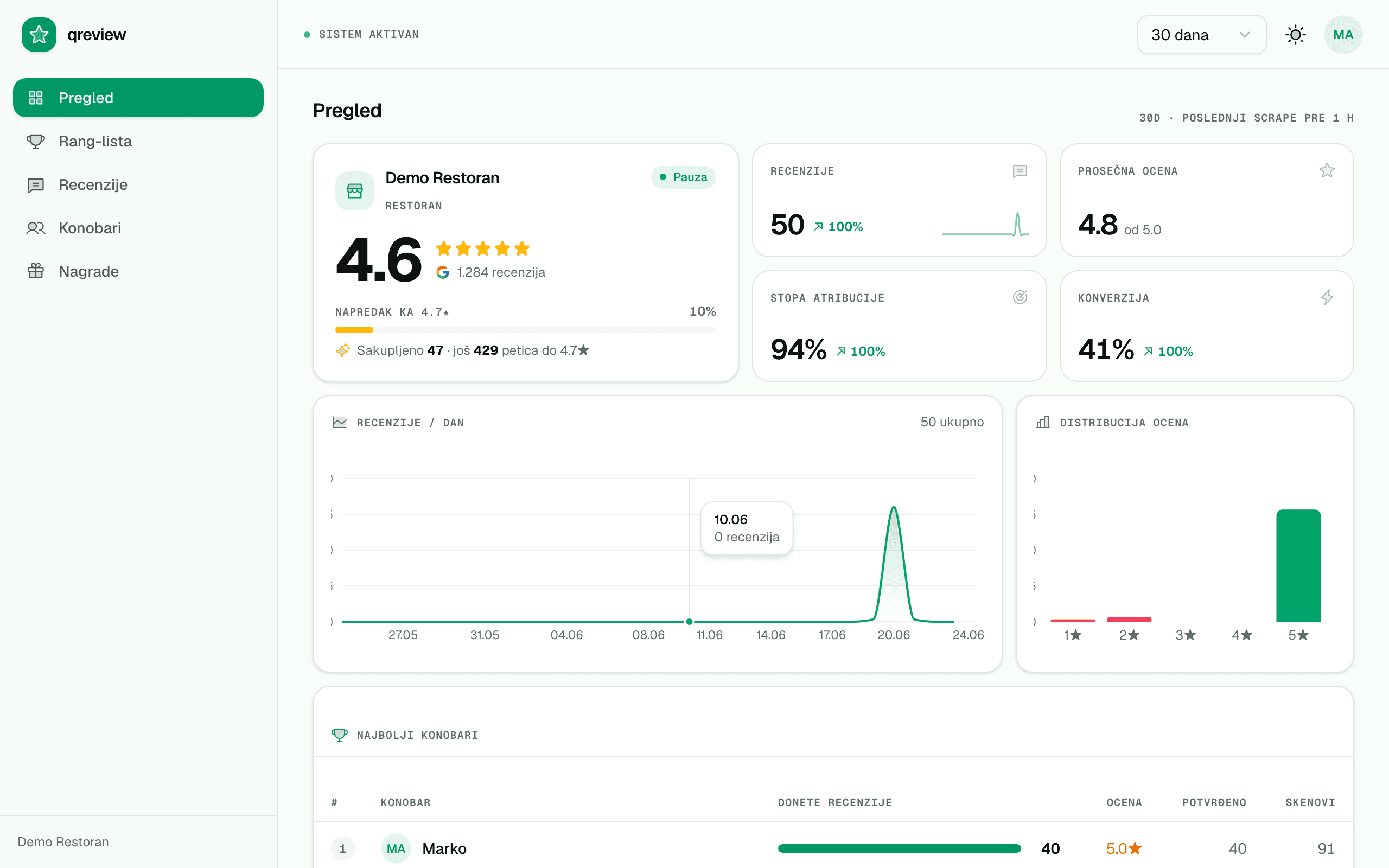Navigate to Konobari in the sidebar
1389x868 pixels.
[138, 228]
